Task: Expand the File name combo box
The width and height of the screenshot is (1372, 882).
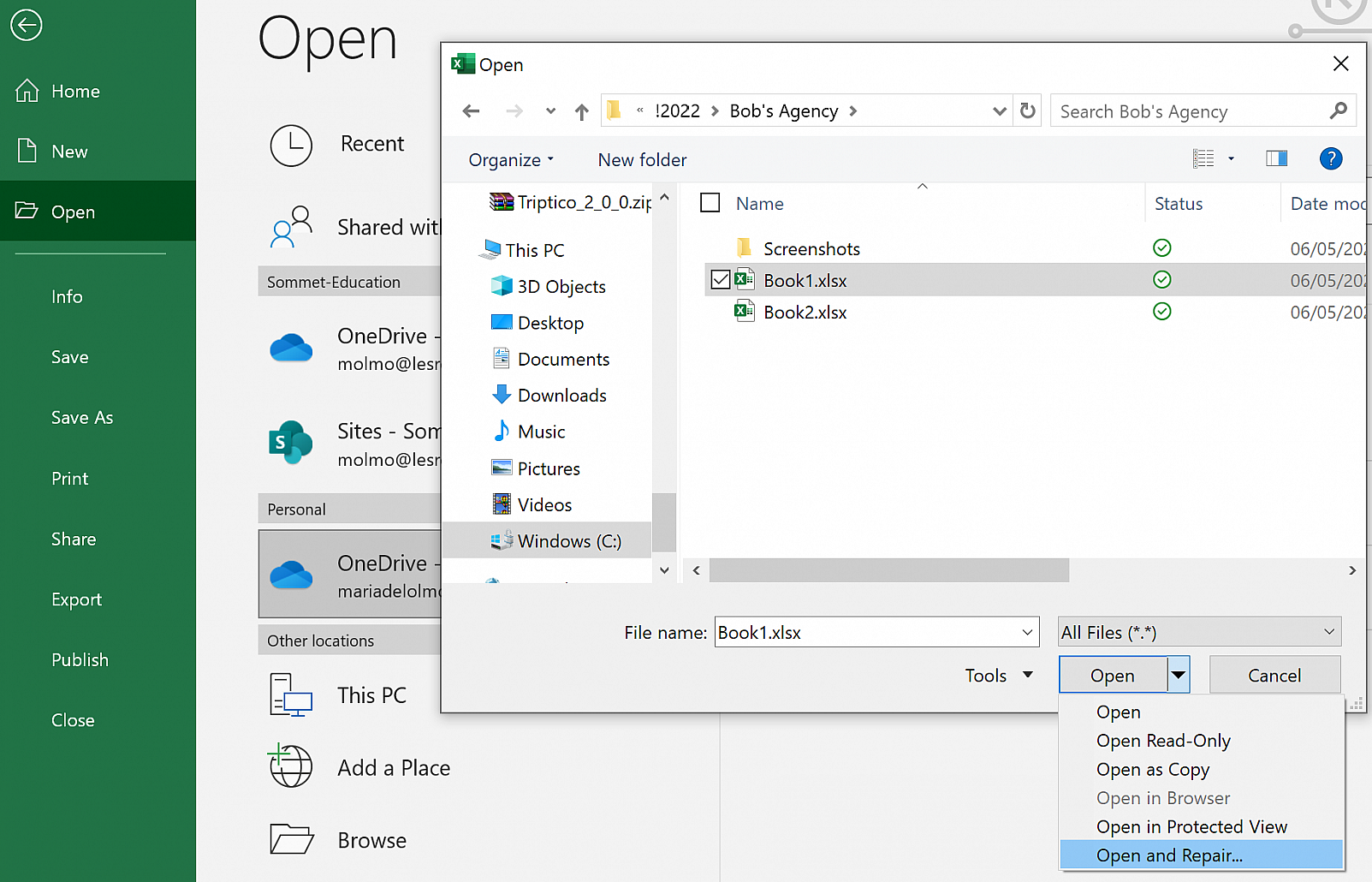Action: click(1027, 632)
